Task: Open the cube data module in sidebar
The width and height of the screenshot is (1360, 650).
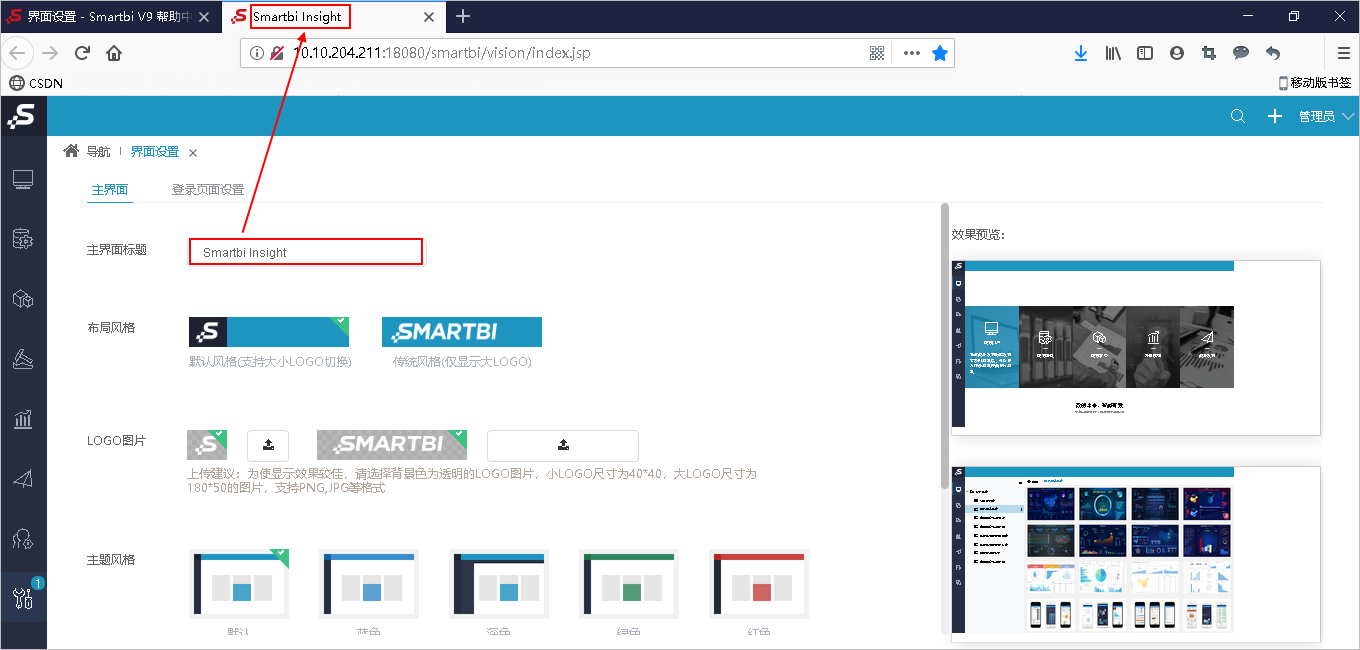Action: (23, 299)
